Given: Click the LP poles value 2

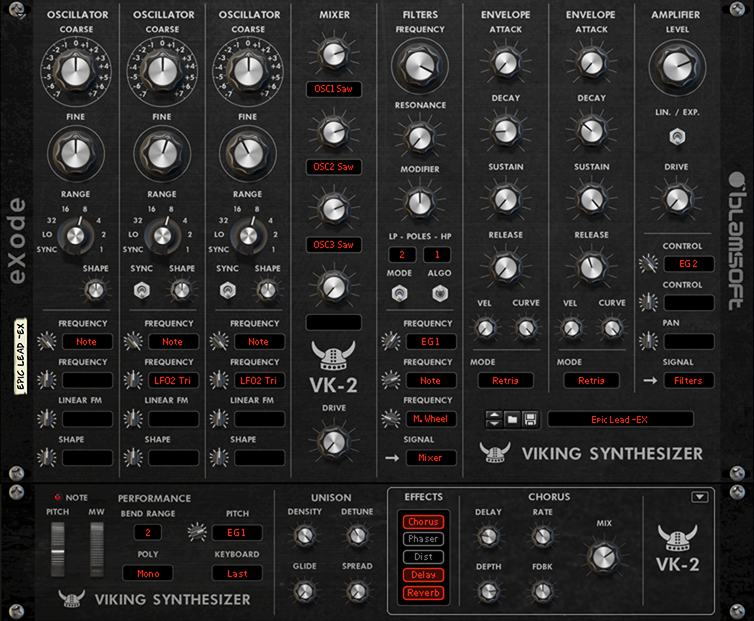Looking at the screenshot, I should (x=402, y=255).
